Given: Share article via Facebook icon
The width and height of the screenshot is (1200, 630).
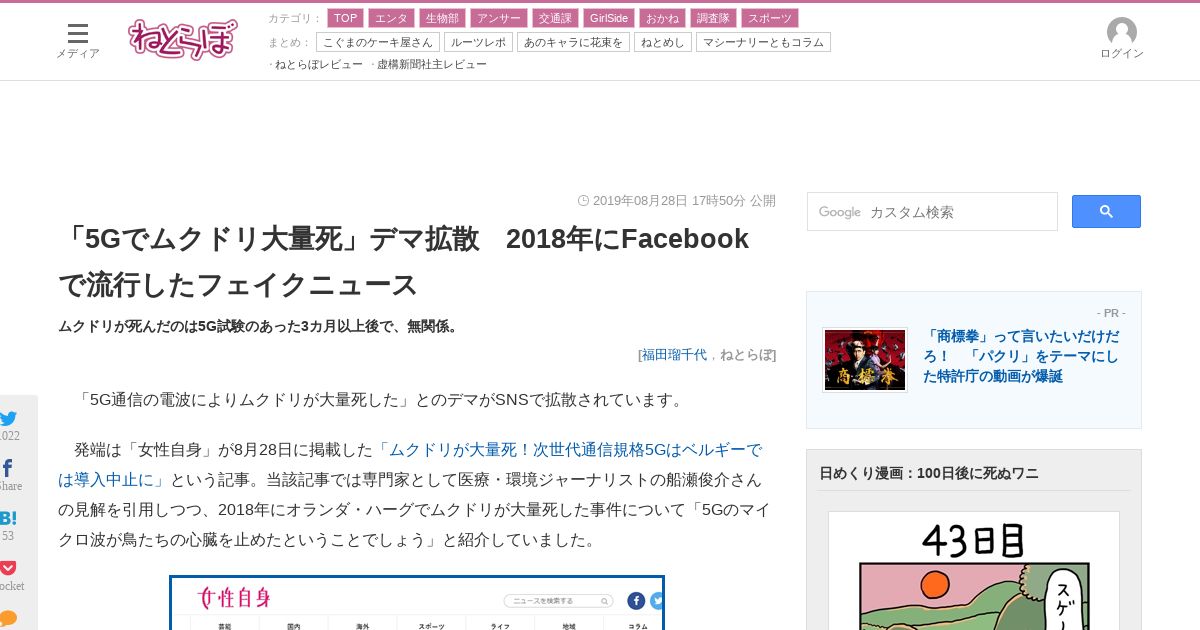Looking at the screenshot, I should [8, 468].
